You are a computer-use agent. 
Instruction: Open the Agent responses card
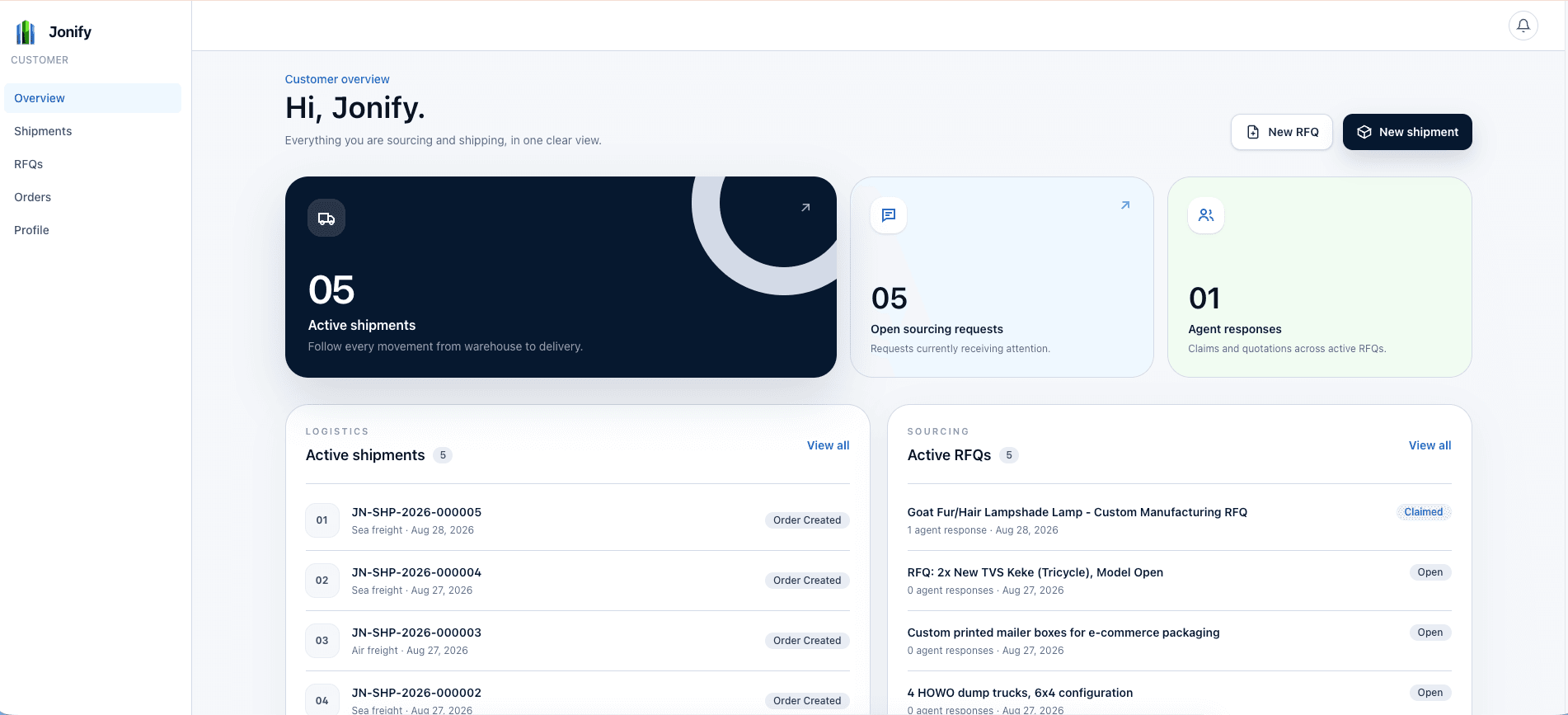pyautogui.click(x=1320, y=277)
